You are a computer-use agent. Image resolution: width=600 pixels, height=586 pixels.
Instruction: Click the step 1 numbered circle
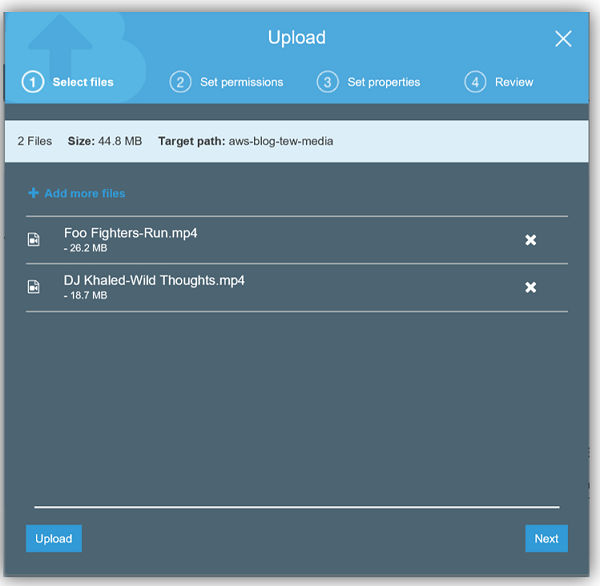(x=33, y=82)
